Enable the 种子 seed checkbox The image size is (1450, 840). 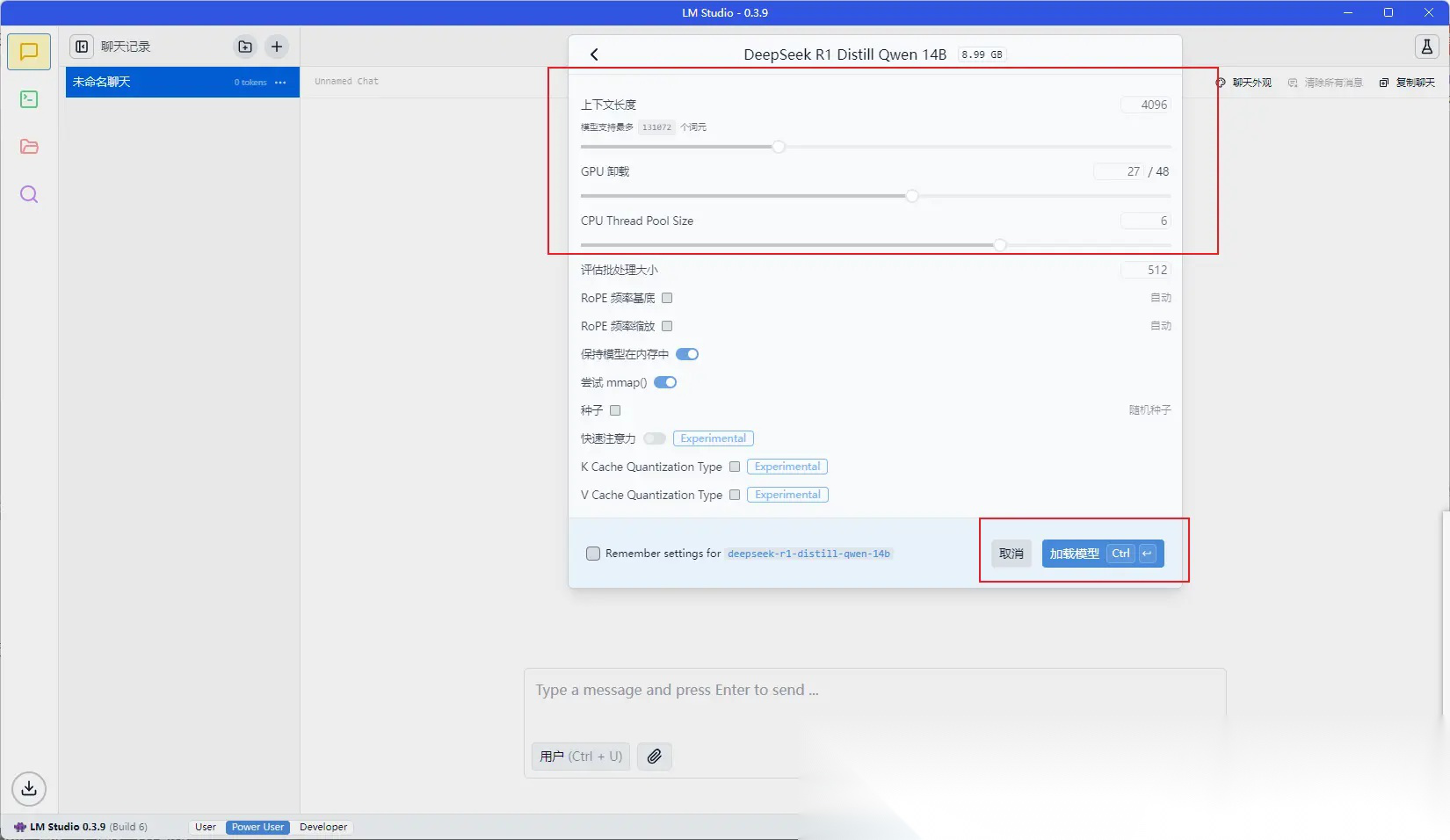615,410
